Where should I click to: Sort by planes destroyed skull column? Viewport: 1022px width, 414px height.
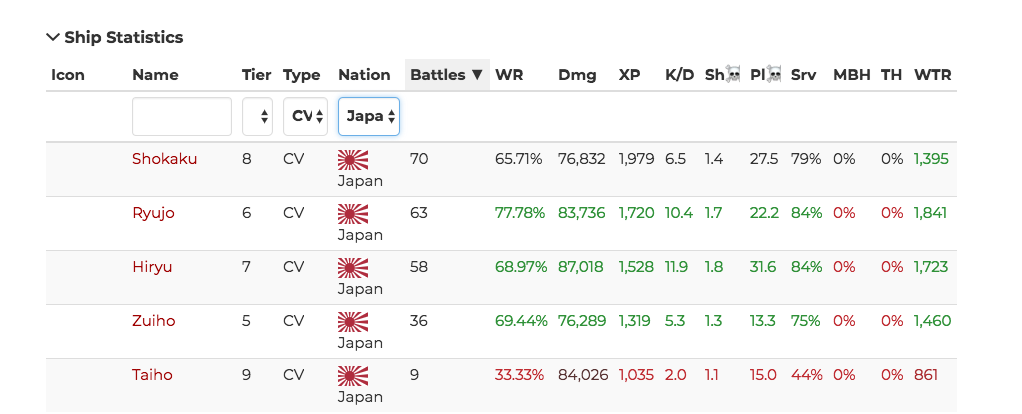tap(765, 75)
